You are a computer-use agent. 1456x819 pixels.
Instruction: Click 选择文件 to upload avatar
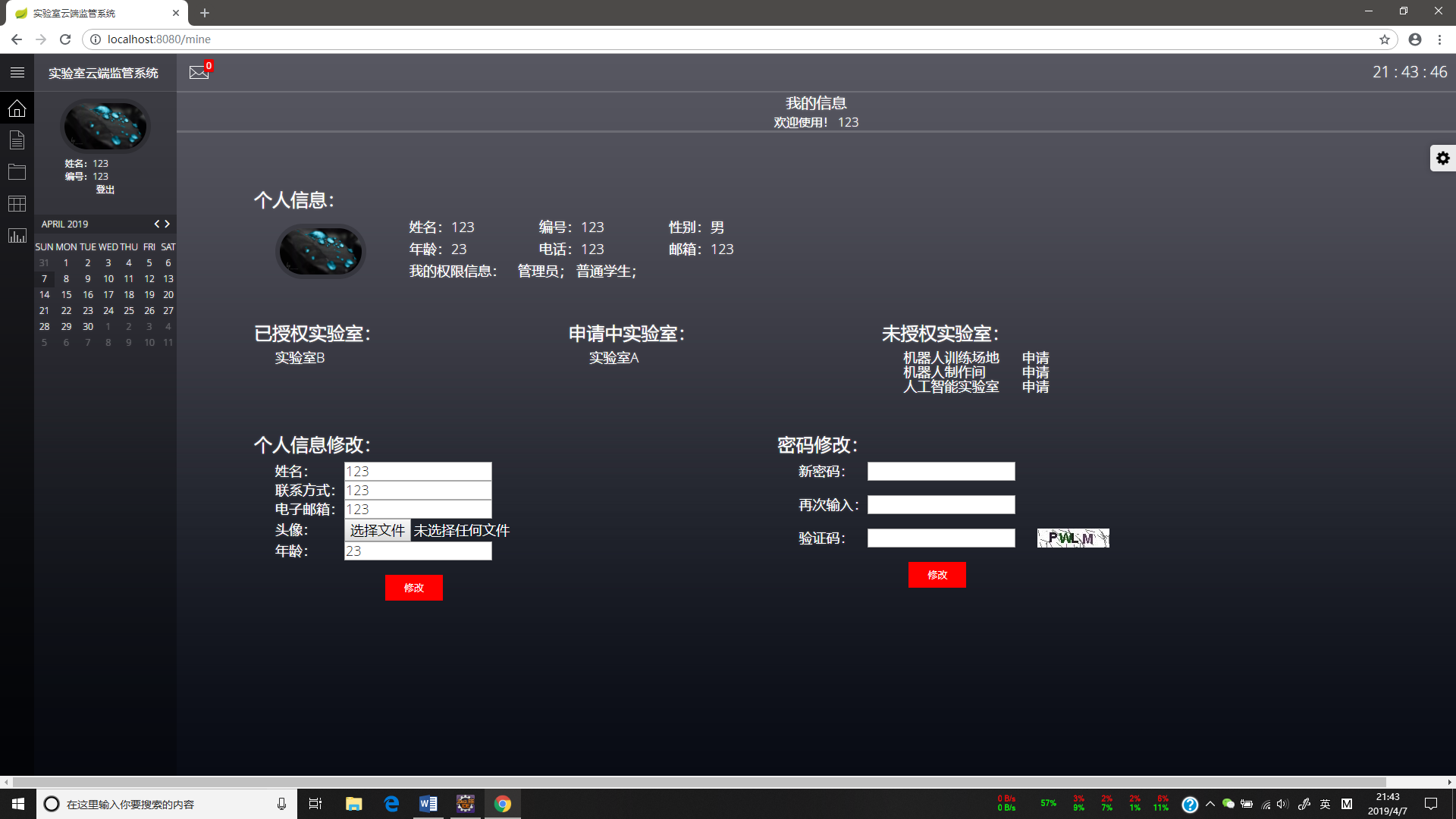pyautogui.click(x=377, y=530)
